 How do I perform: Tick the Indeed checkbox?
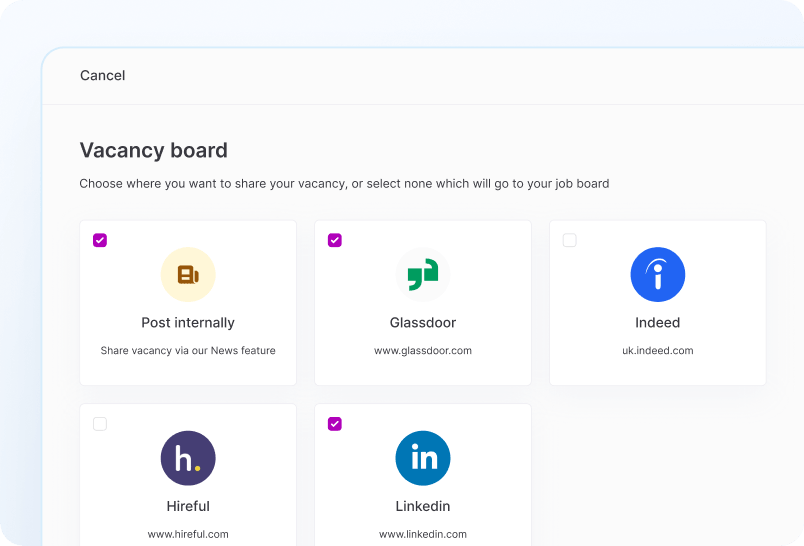pos(570,240)
